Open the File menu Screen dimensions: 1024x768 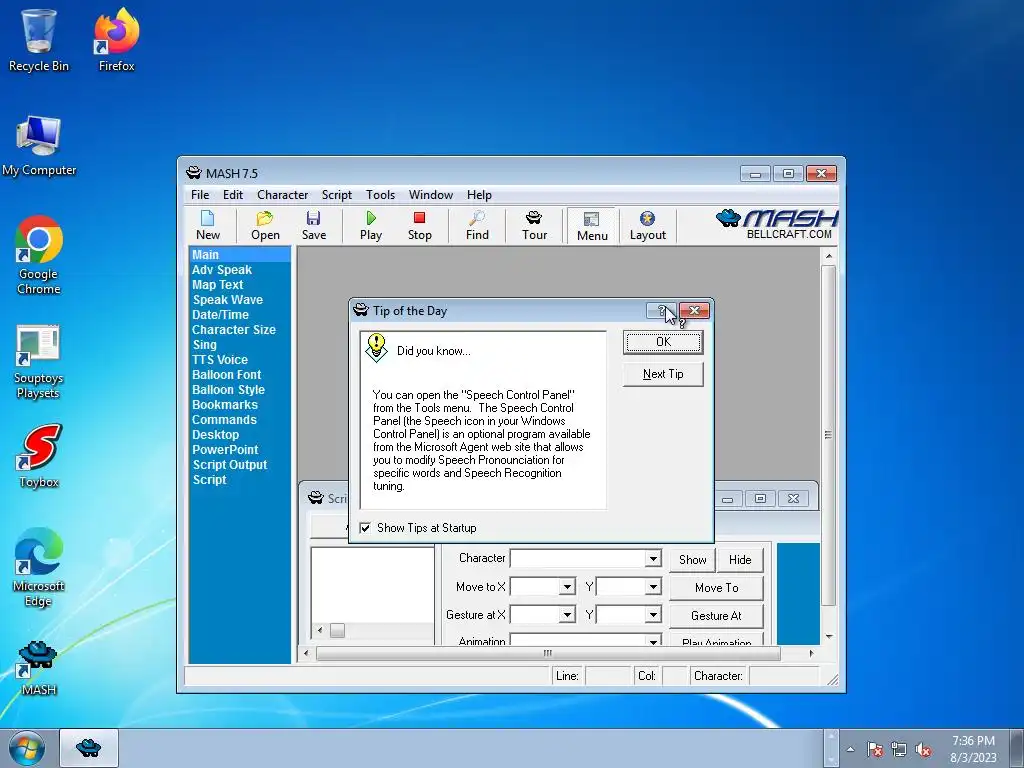point(200,195)
